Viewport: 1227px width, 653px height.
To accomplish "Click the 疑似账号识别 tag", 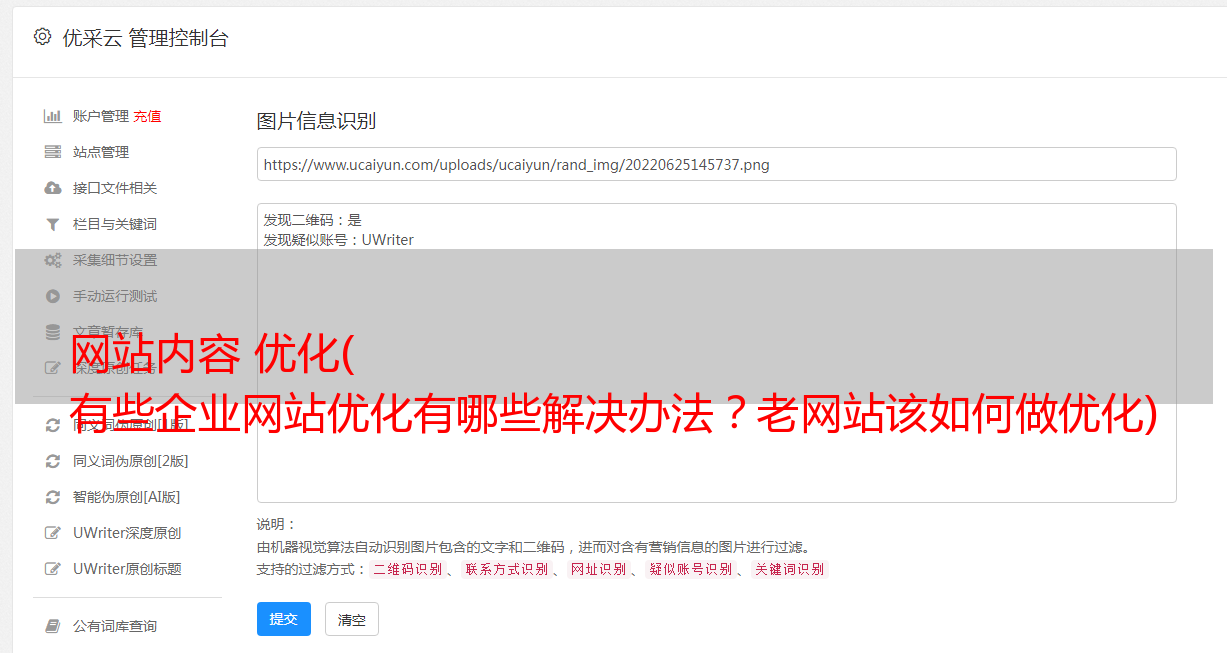I will (690, 569).
